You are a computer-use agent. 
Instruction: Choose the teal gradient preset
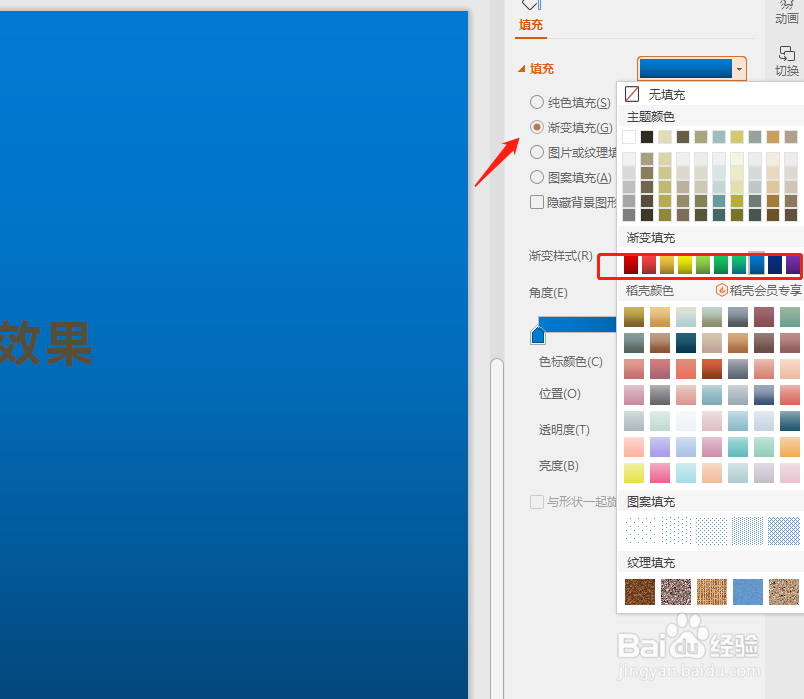point(739,265)
